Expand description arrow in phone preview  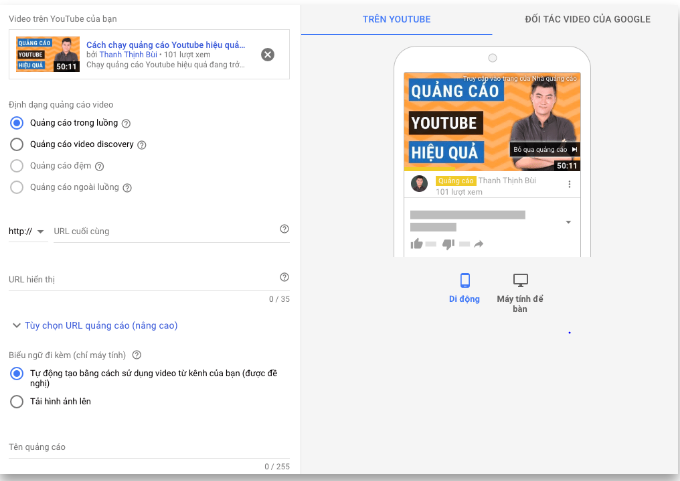tap(568, 223)
